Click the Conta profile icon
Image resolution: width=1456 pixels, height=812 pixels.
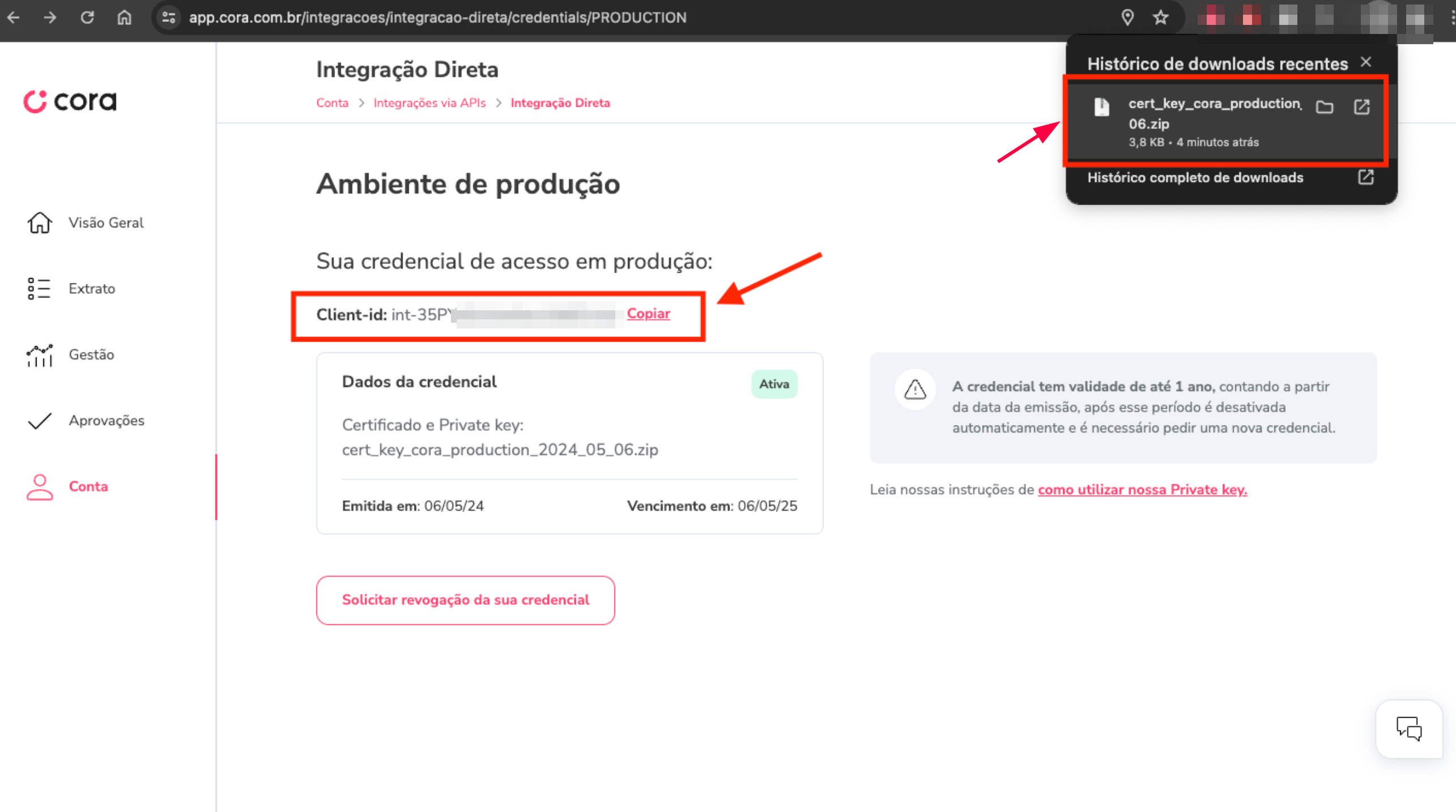(37, 487)
